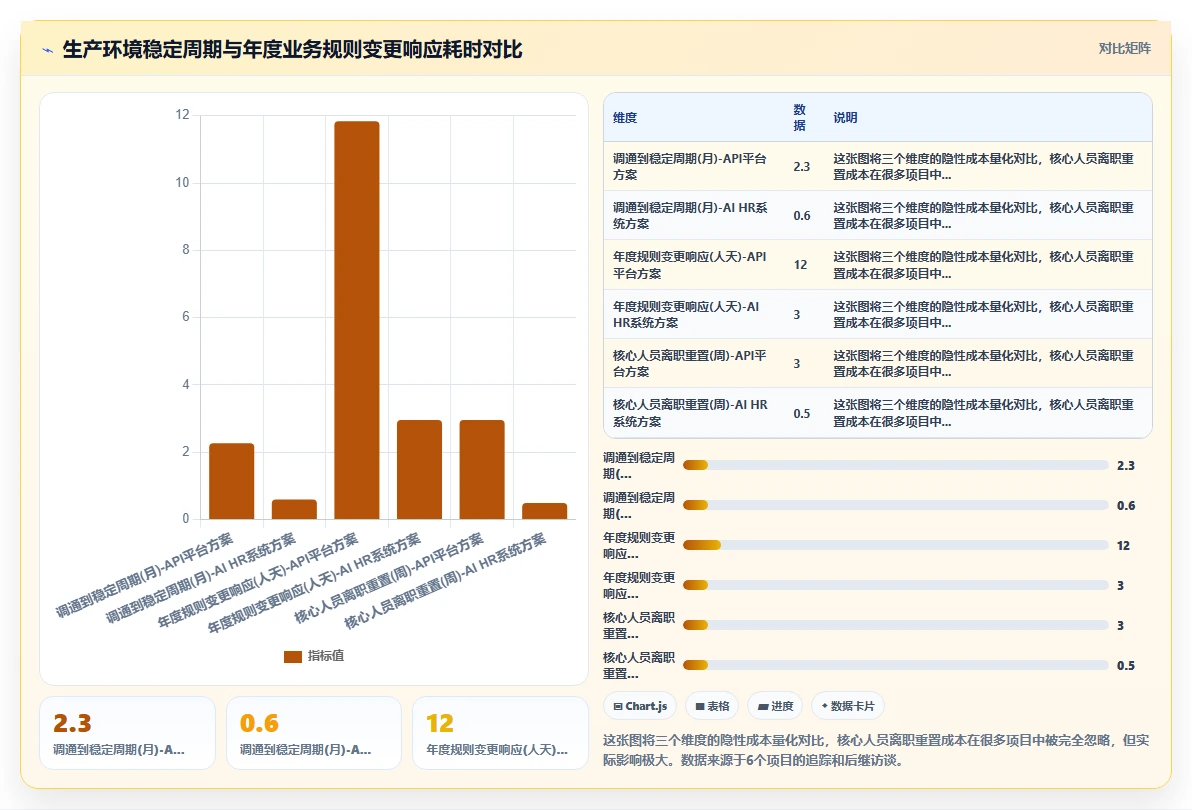Image resolution: width=1192 pixels, height=810 pixels.
Task: Select the 表格 tag chip
Action: point(712,706)
